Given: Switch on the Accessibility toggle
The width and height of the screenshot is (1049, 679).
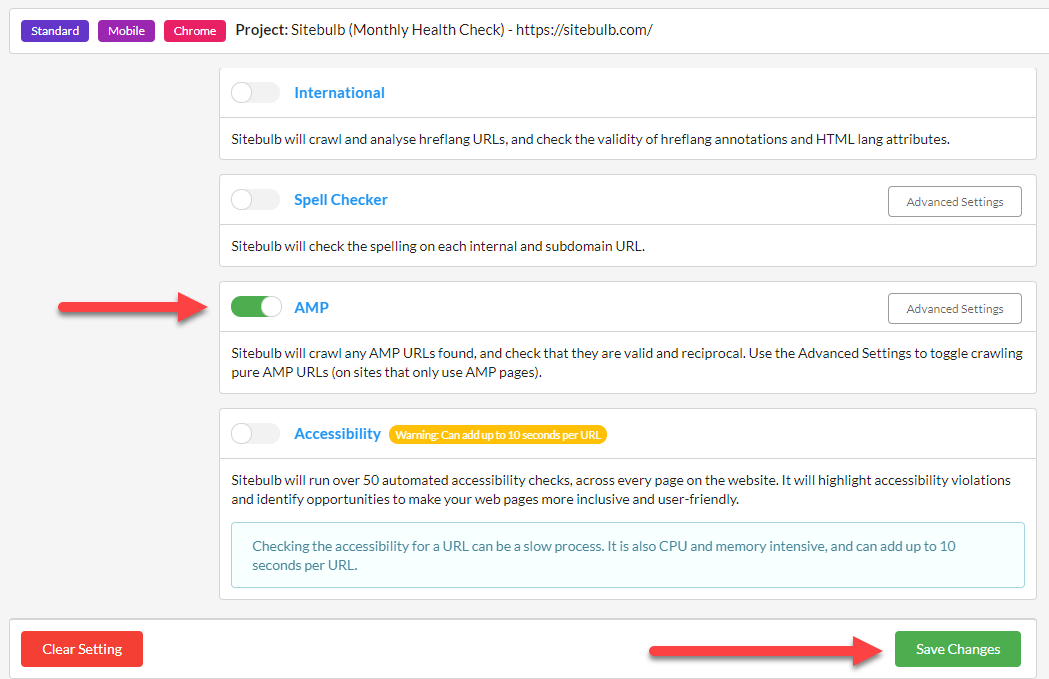Looking at the screenshot, I should 255,433.
